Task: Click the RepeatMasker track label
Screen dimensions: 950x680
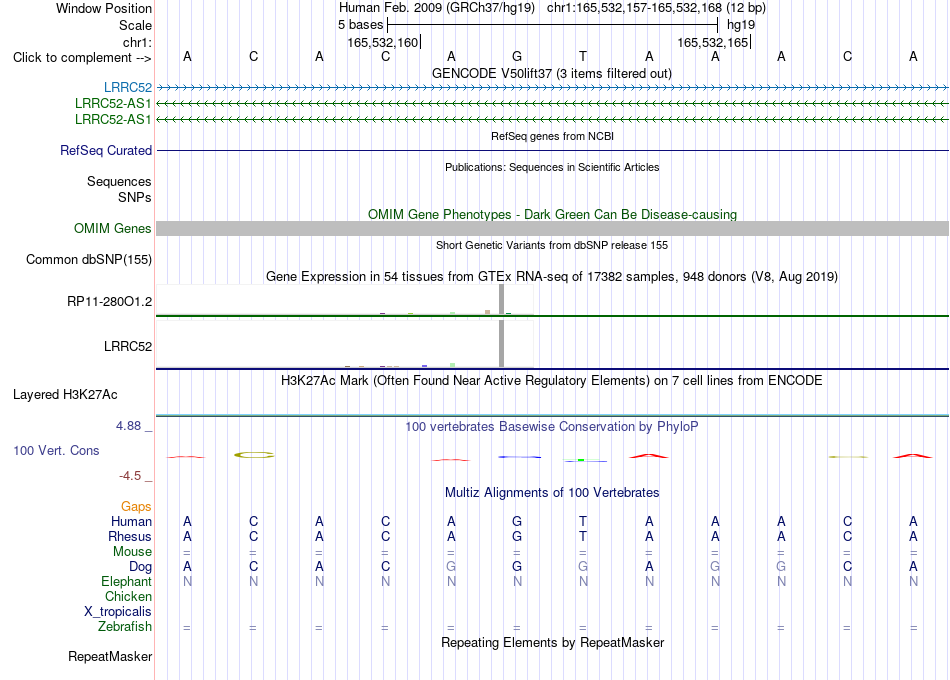Action: pos(110,656)
